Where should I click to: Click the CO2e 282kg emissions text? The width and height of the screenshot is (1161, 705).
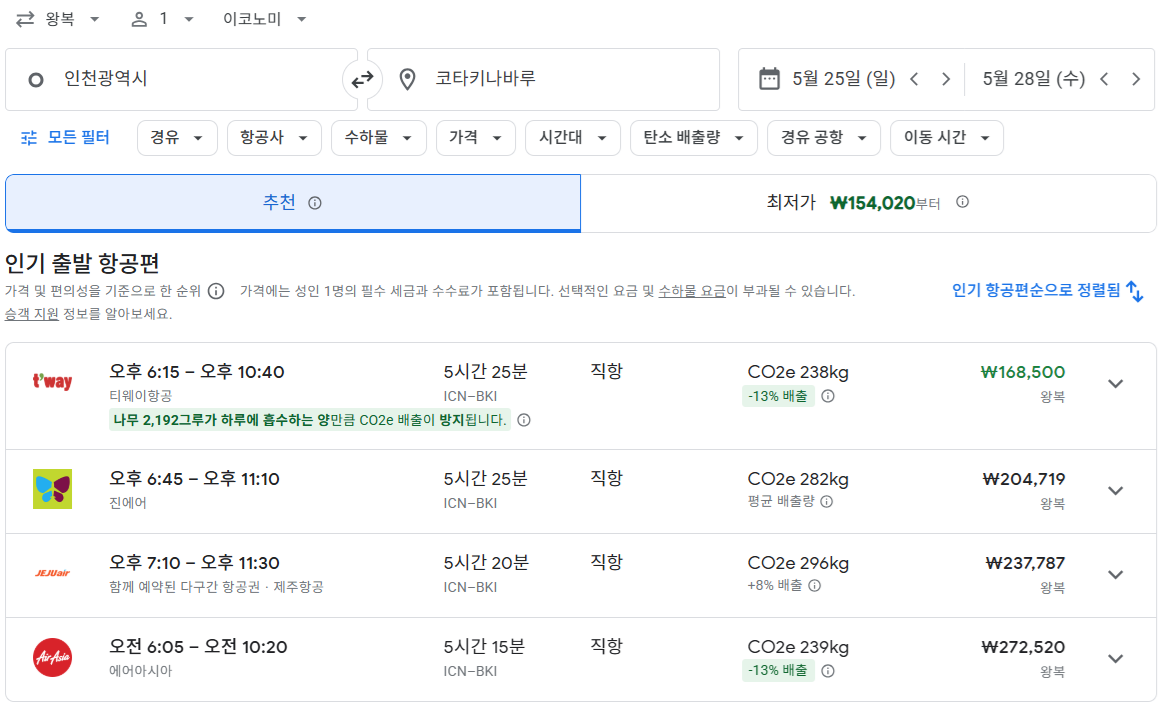coord(798,479)
